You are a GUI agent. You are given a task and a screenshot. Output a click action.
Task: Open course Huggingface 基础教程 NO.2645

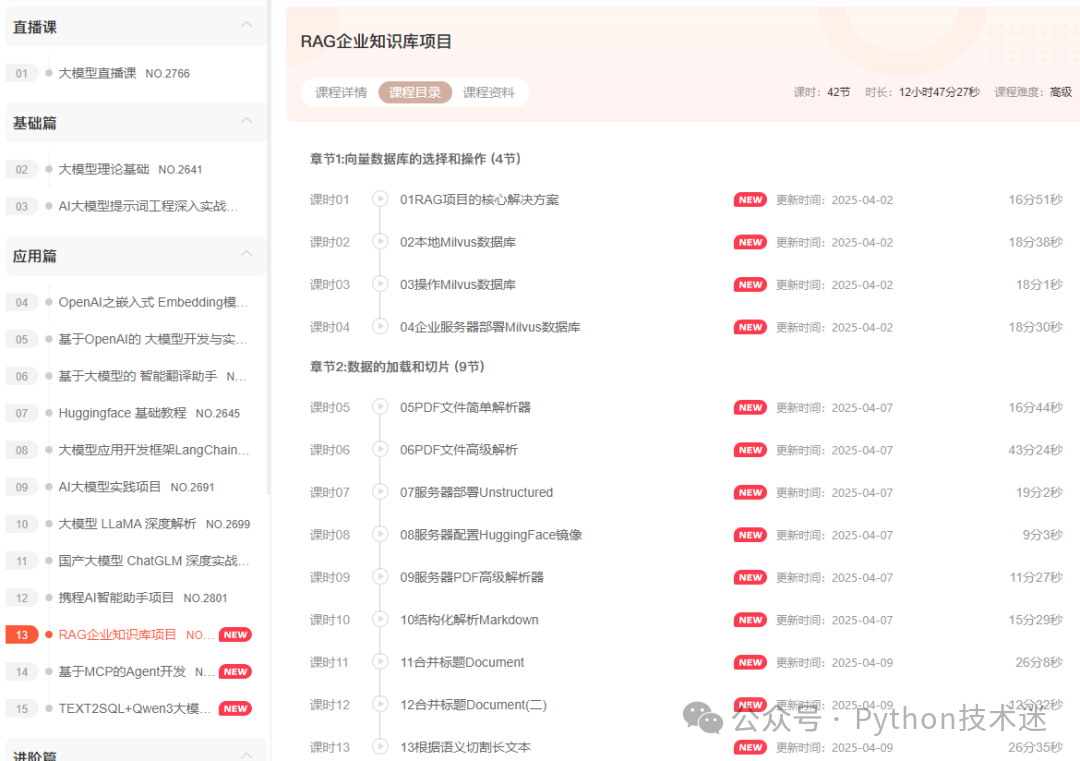(149, 413)
